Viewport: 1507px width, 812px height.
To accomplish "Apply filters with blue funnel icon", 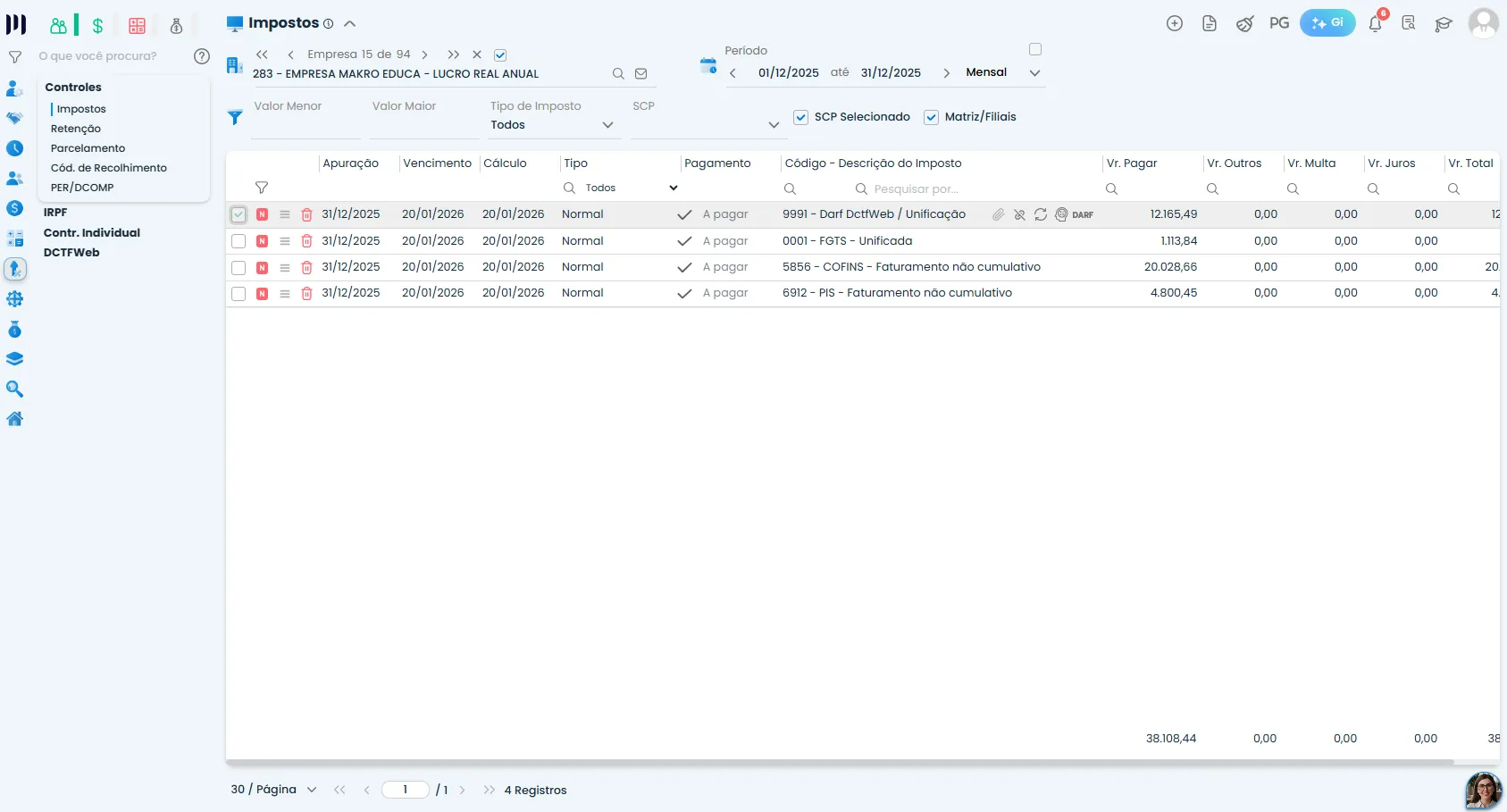I will tap(235, 117).
